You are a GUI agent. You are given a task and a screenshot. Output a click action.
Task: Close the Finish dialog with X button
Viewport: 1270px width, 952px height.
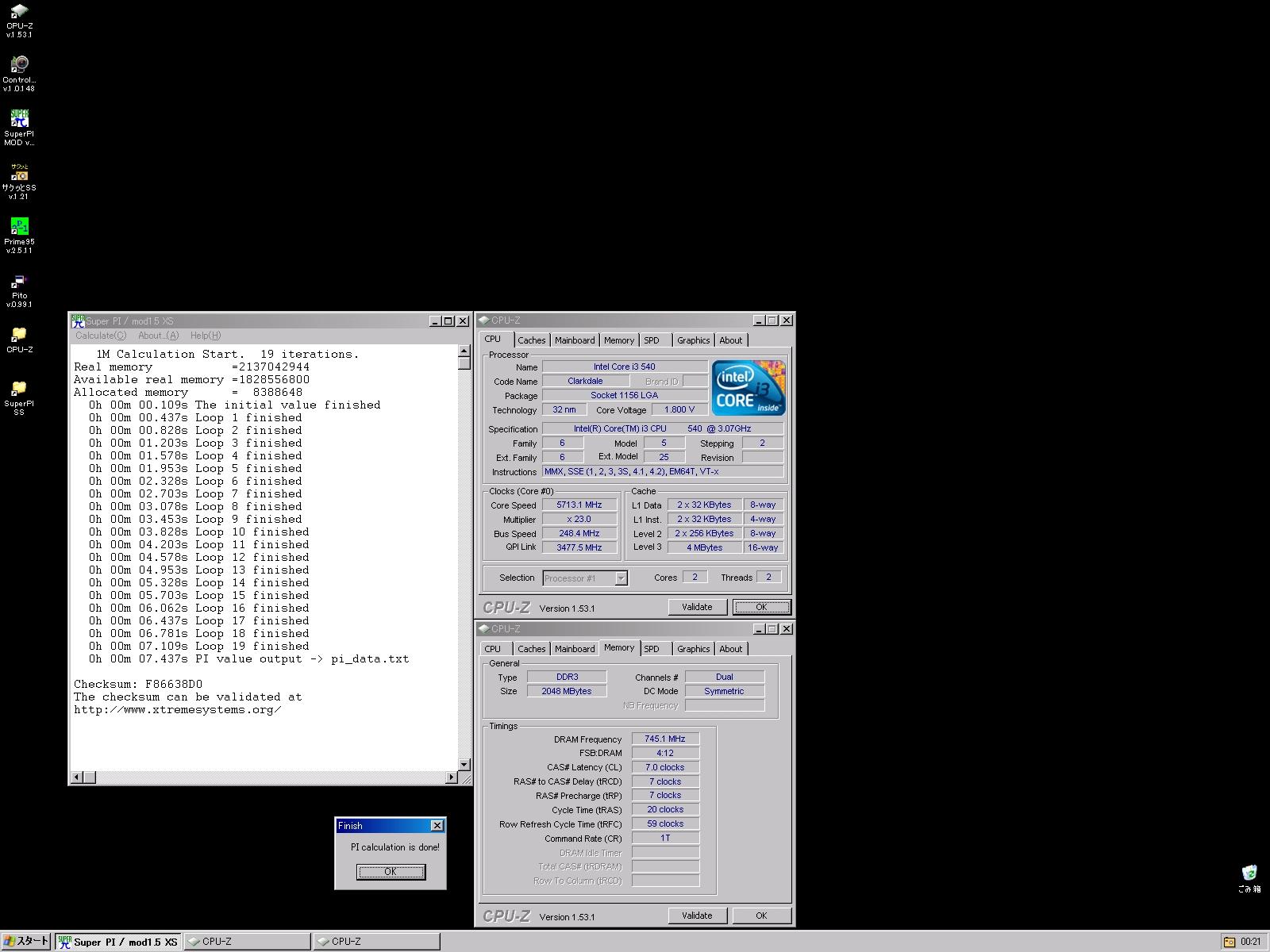437,826
